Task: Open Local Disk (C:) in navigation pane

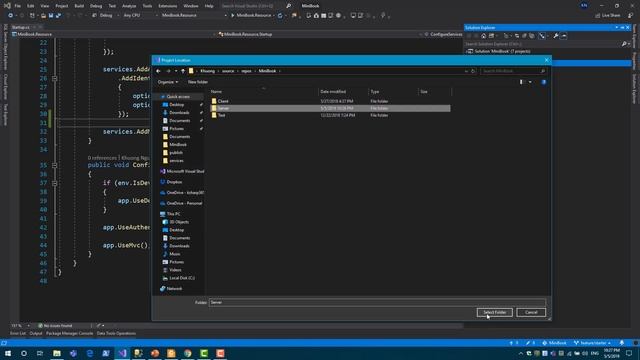Action: (x=182, y=278)
